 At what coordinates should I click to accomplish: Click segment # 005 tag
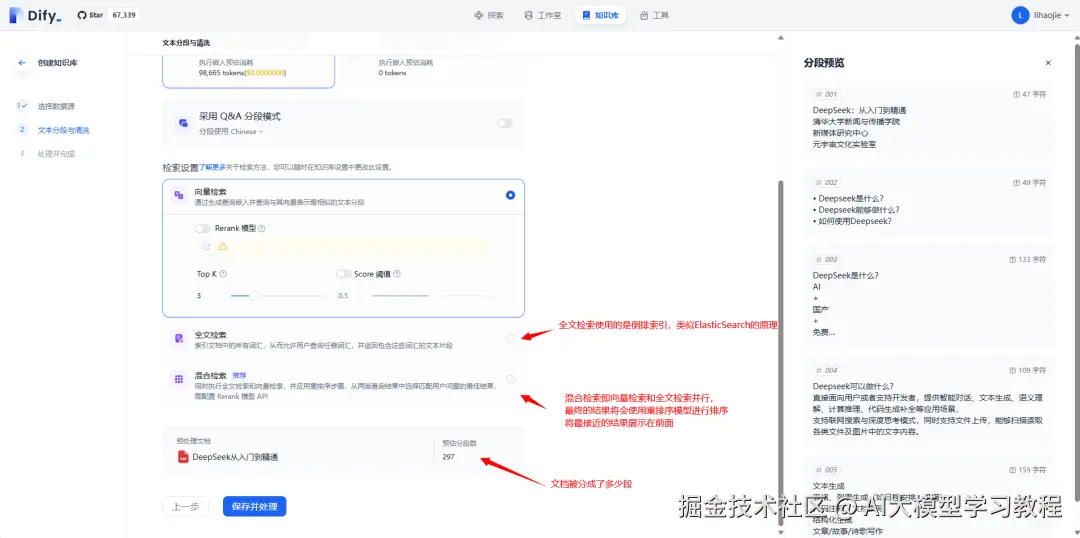tap(827, 470)
